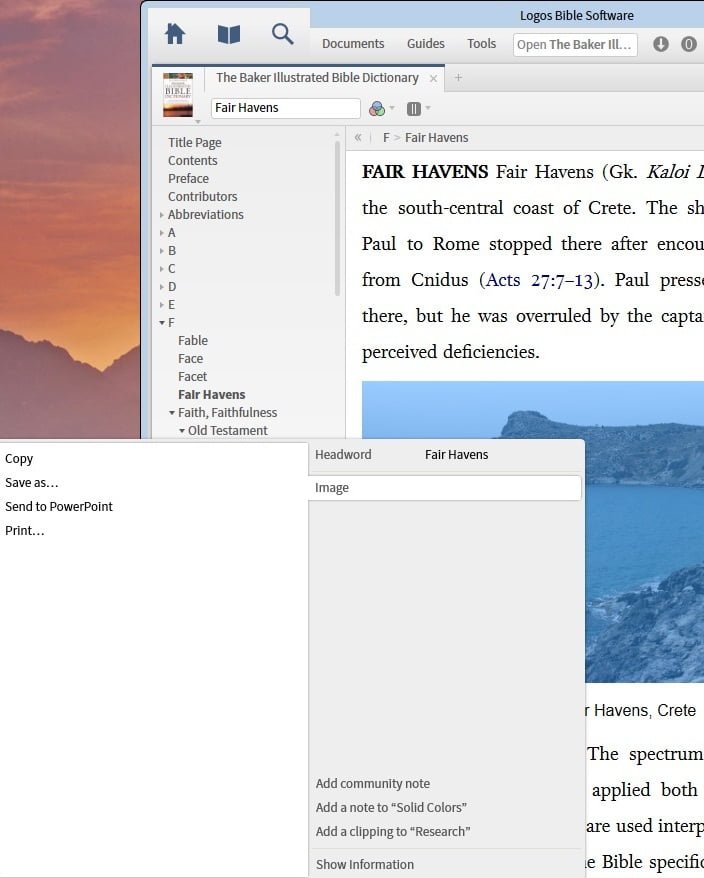This screenshot has height=878, width=704.
Task: Expand the Abbreviations tree entry
Action: 162,215
